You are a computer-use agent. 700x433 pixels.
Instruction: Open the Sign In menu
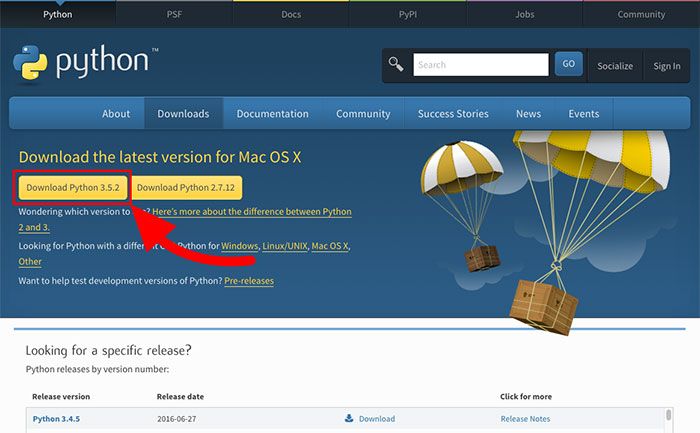[667, 66]
